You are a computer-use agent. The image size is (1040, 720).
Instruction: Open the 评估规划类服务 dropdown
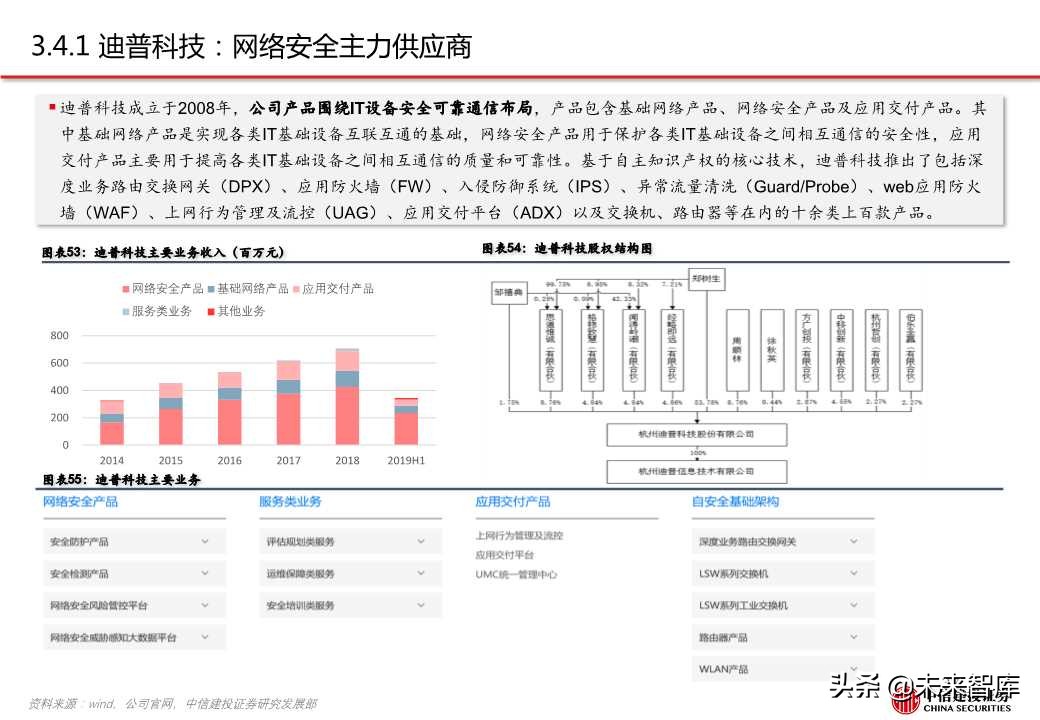tap(350, 541)
